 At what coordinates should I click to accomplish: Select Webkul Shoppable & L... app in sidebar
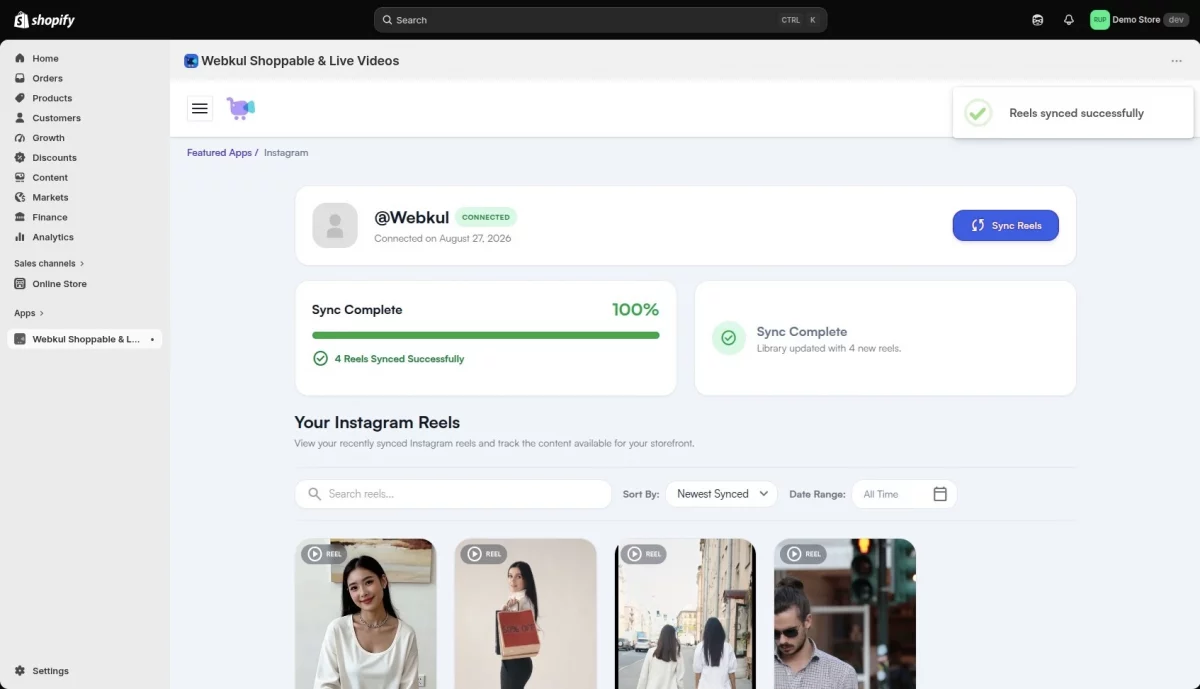85,339
